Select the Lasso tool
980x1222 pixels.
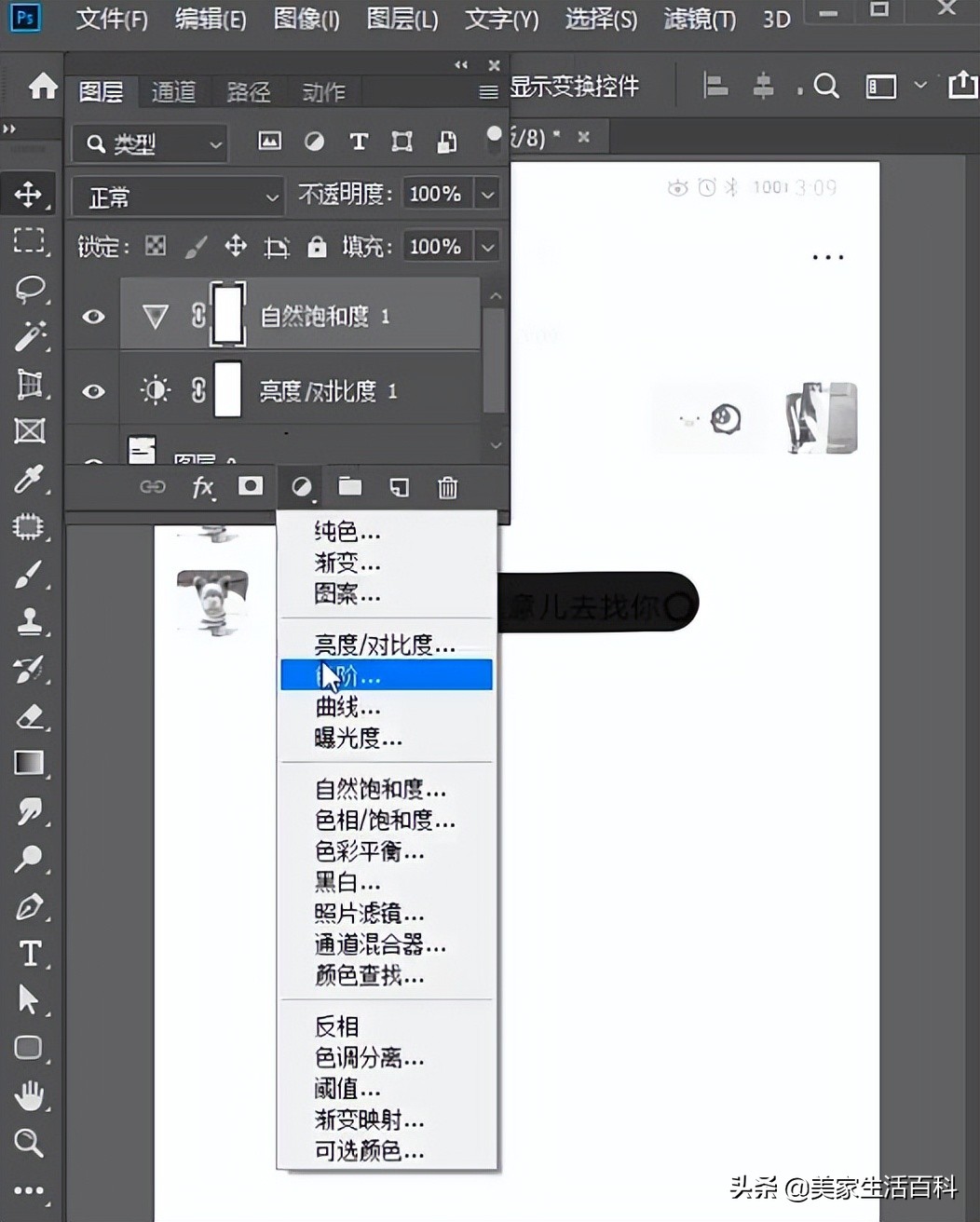click(x=29, y=290)
